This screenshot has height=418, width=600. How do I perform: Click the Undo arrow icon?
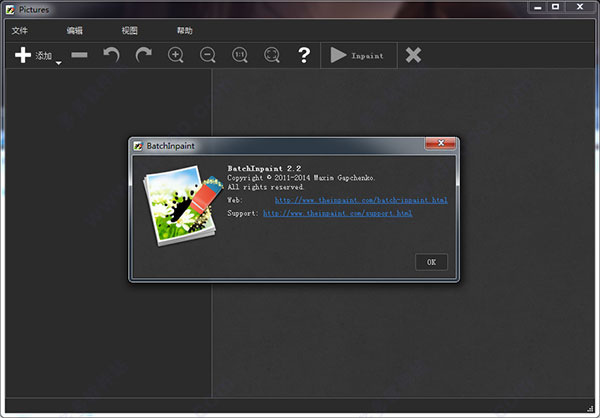pyautogui.click(x=111, y=55)
